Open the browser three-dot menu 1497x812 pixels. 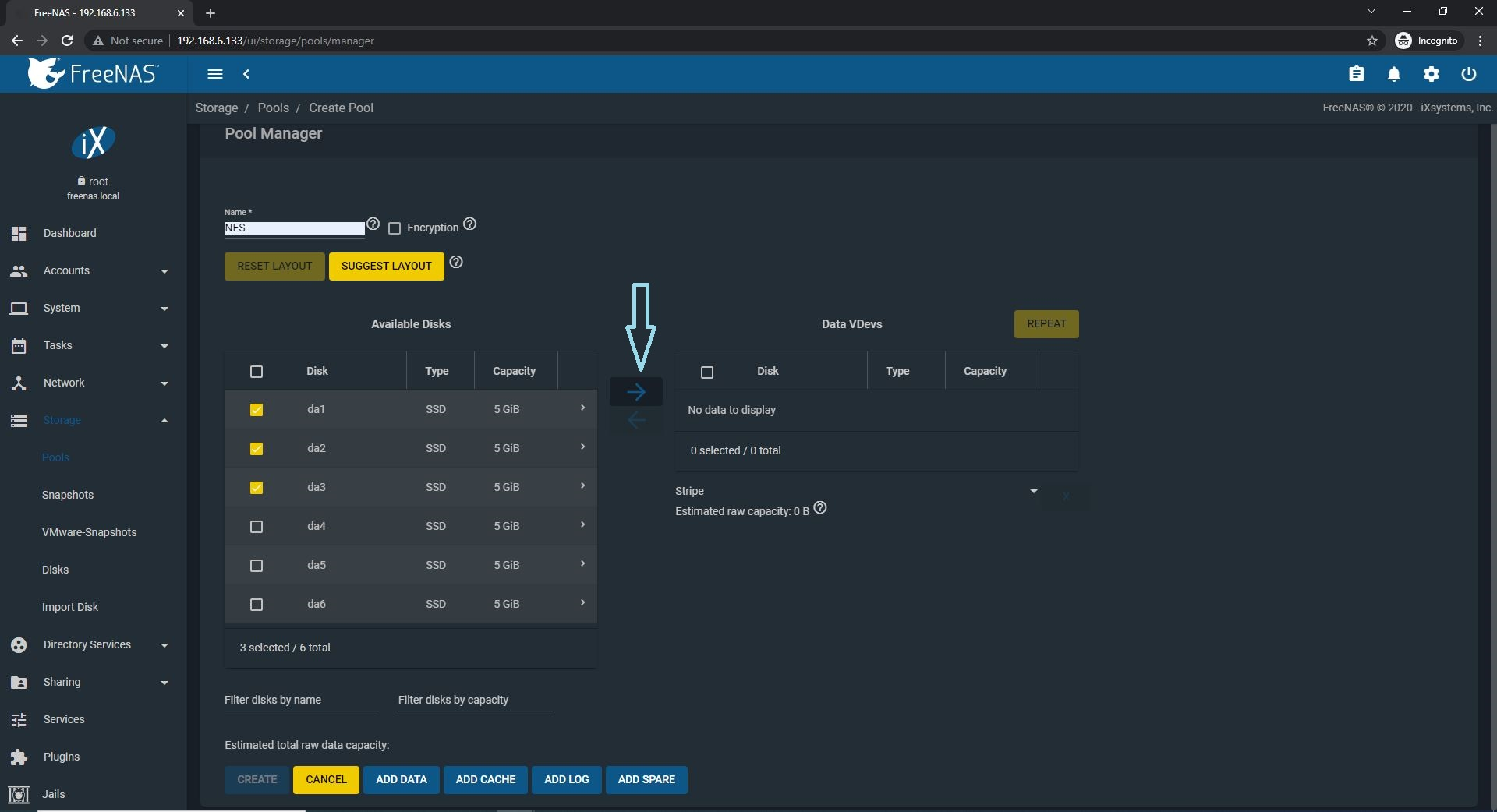1480,41
